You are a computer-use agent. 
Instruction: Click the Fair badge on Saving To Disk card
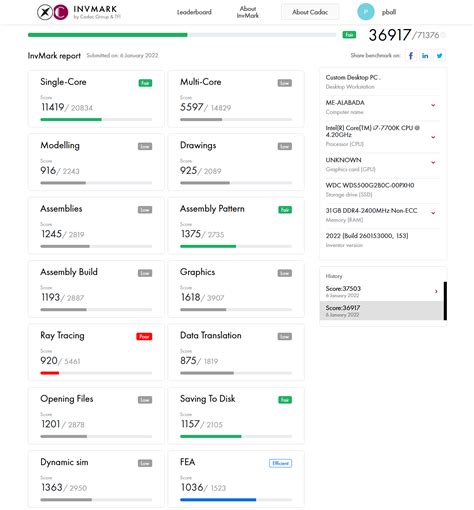tap(285, 400)
